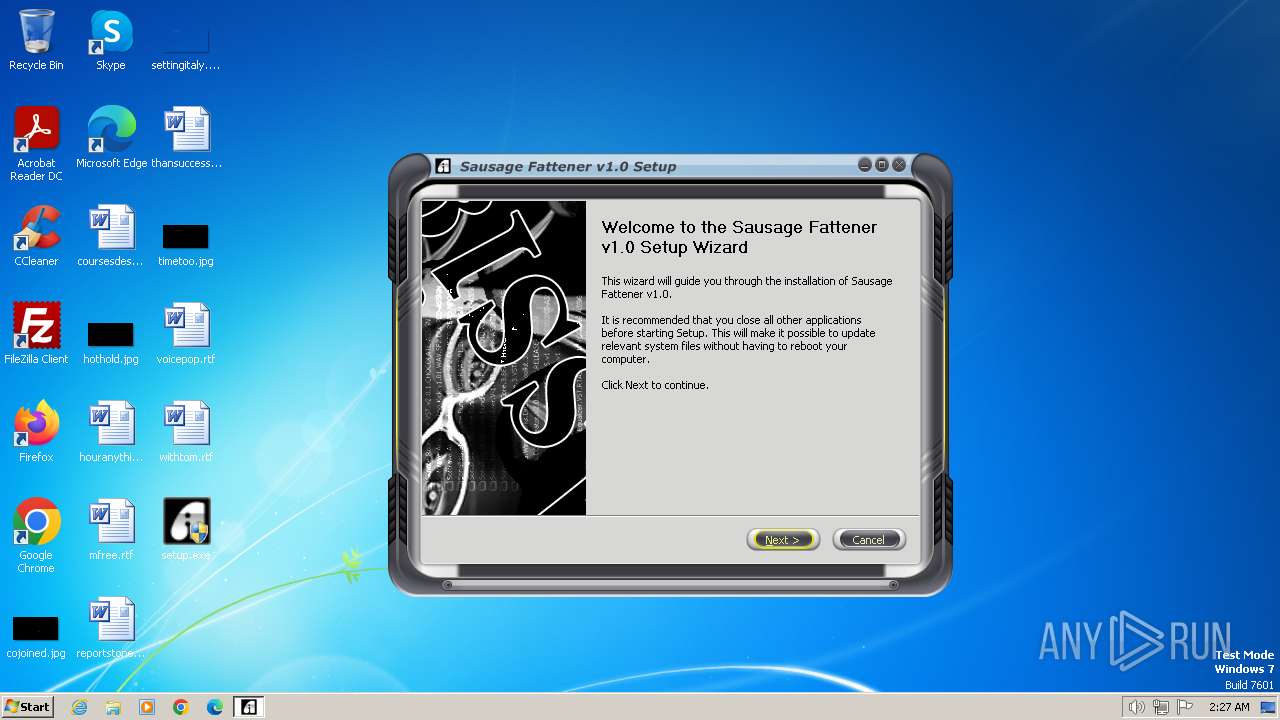Click the wizard's black-and-white splash image
The width and height of the screenshot is (1280, 720).
pos(504,358)
